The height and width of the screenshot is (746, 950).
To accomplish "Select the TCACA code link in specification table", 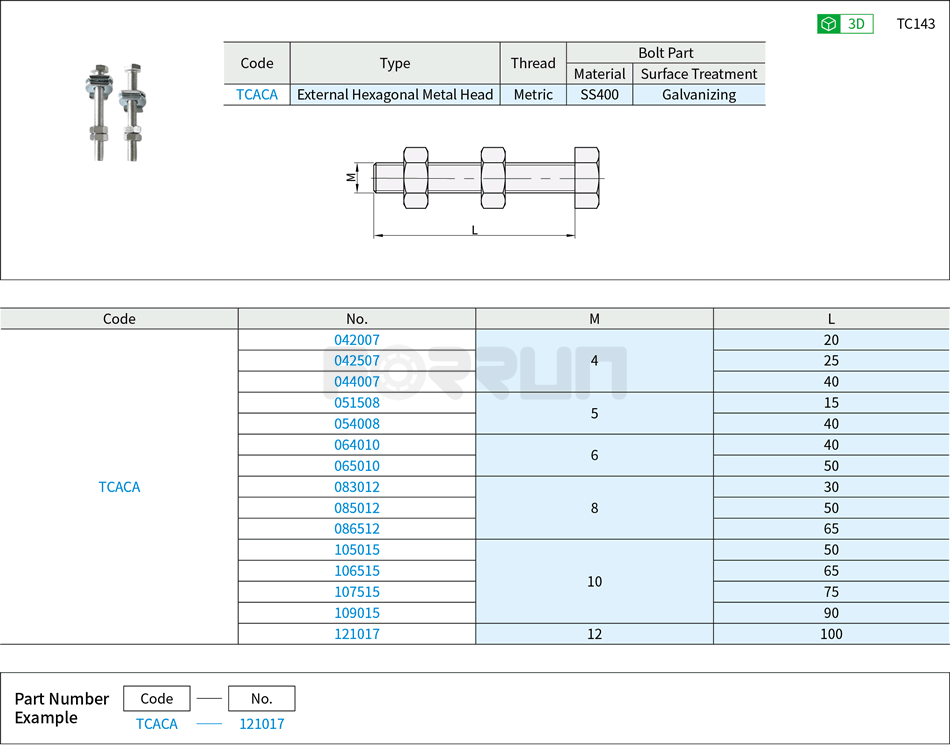I will pos(257,94).
